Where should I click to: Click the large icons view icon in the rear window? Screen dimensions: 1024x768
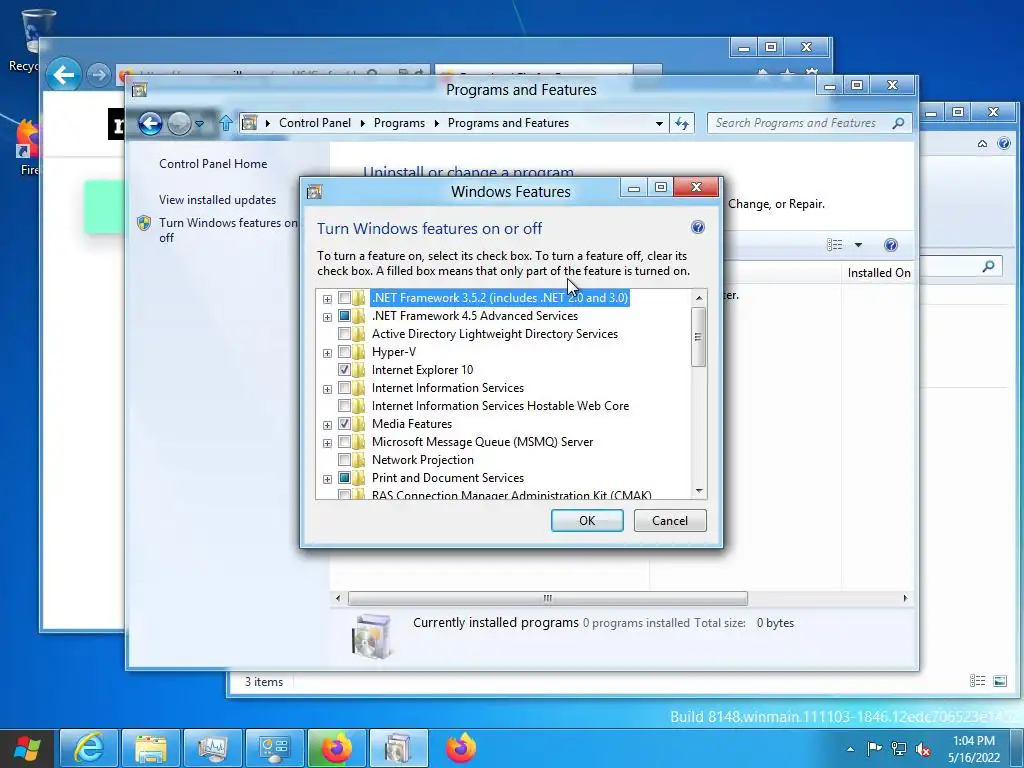[x=1000, y=681]
